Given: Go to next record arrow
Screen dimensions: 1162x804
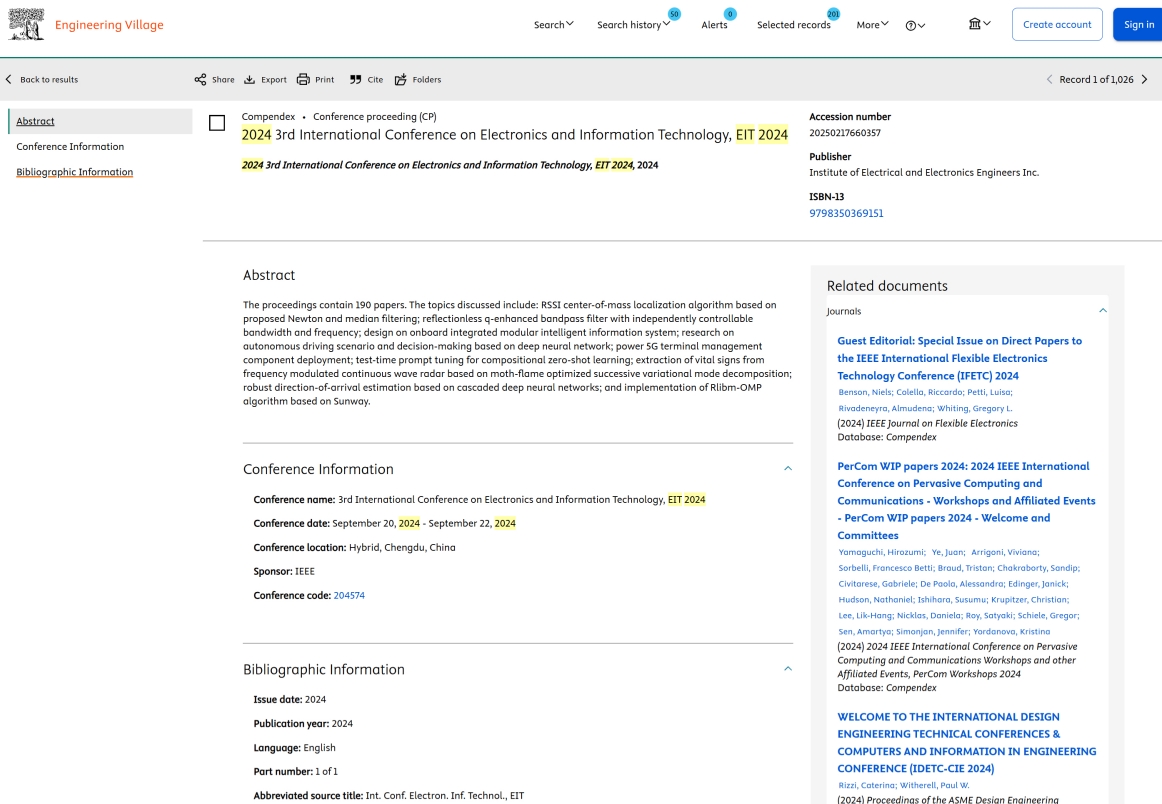Looking at the screenshot, I should tap(1145, 79).
